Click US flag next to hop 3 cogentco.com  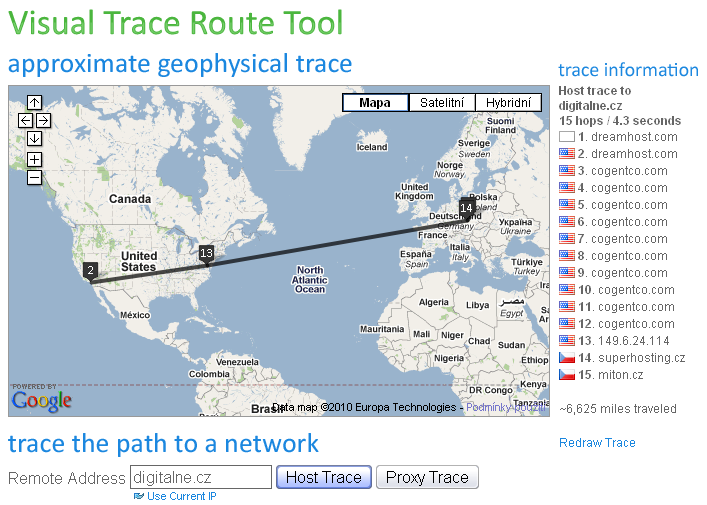pyautogui.click(x=567, y=171)
